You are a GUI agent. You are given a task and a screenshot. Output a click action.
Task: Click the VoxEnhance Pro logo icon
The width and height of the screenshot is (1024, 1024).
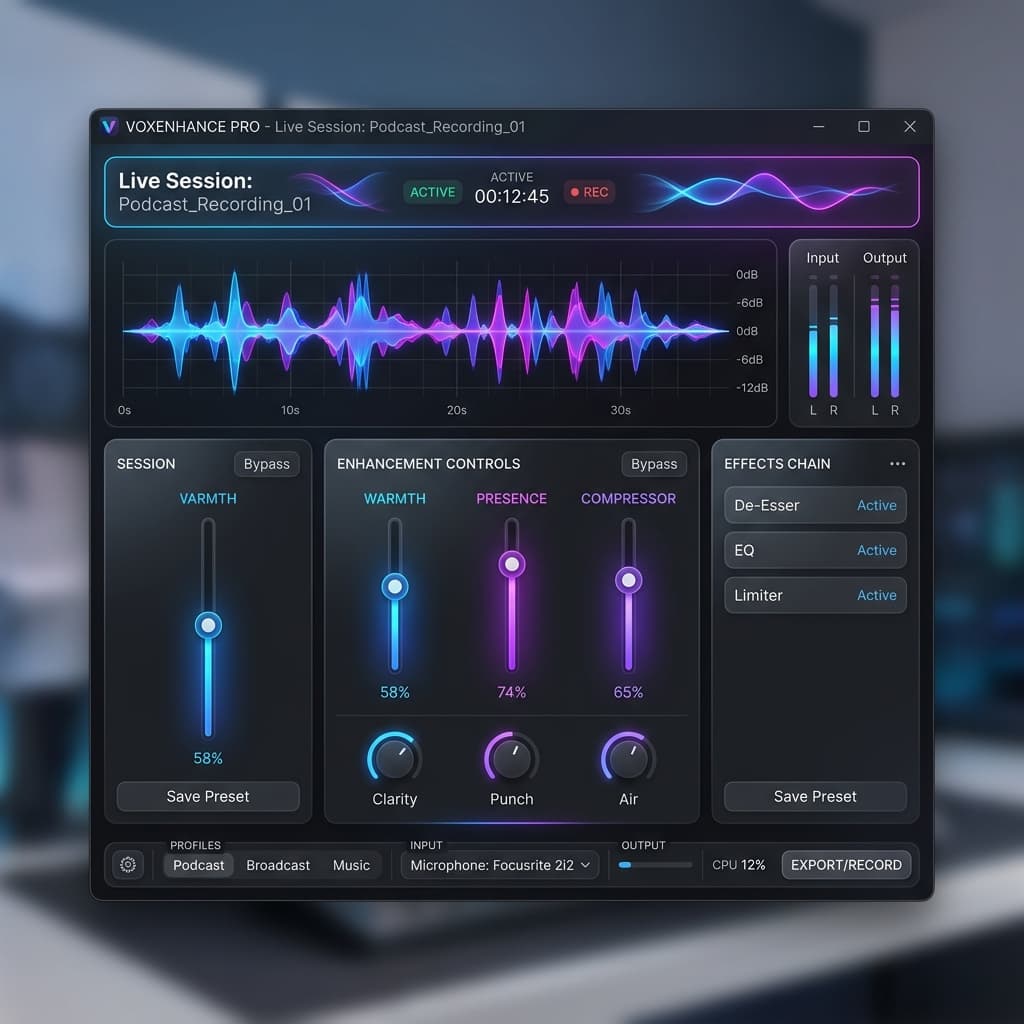point(109,126)
